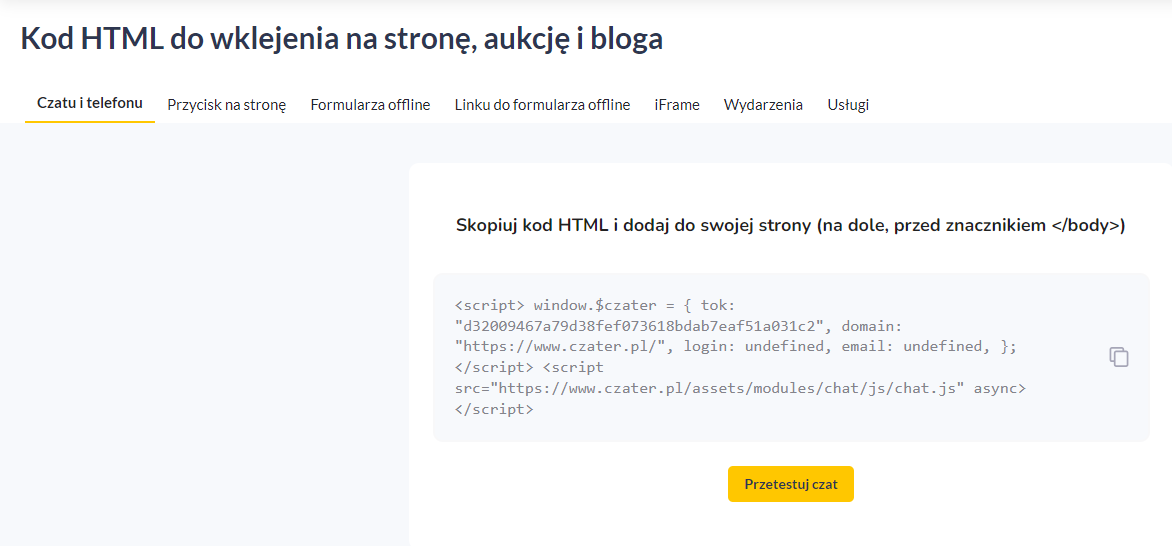Screen dimensions: 1172x546
Task: Select the Formularza offline tab
Action: [370, 105]
